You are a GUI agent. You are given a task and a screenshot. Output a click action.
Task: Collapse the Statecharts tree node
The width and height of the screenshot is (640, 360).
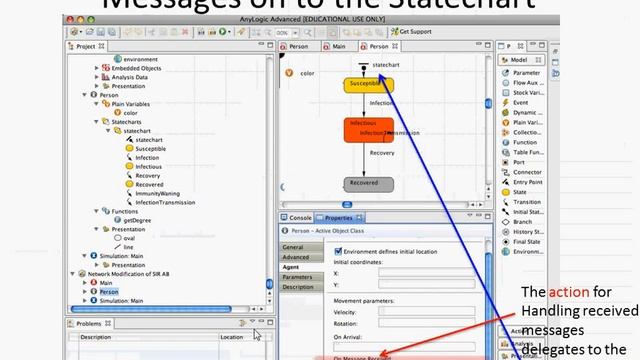(x=97, y=122)
